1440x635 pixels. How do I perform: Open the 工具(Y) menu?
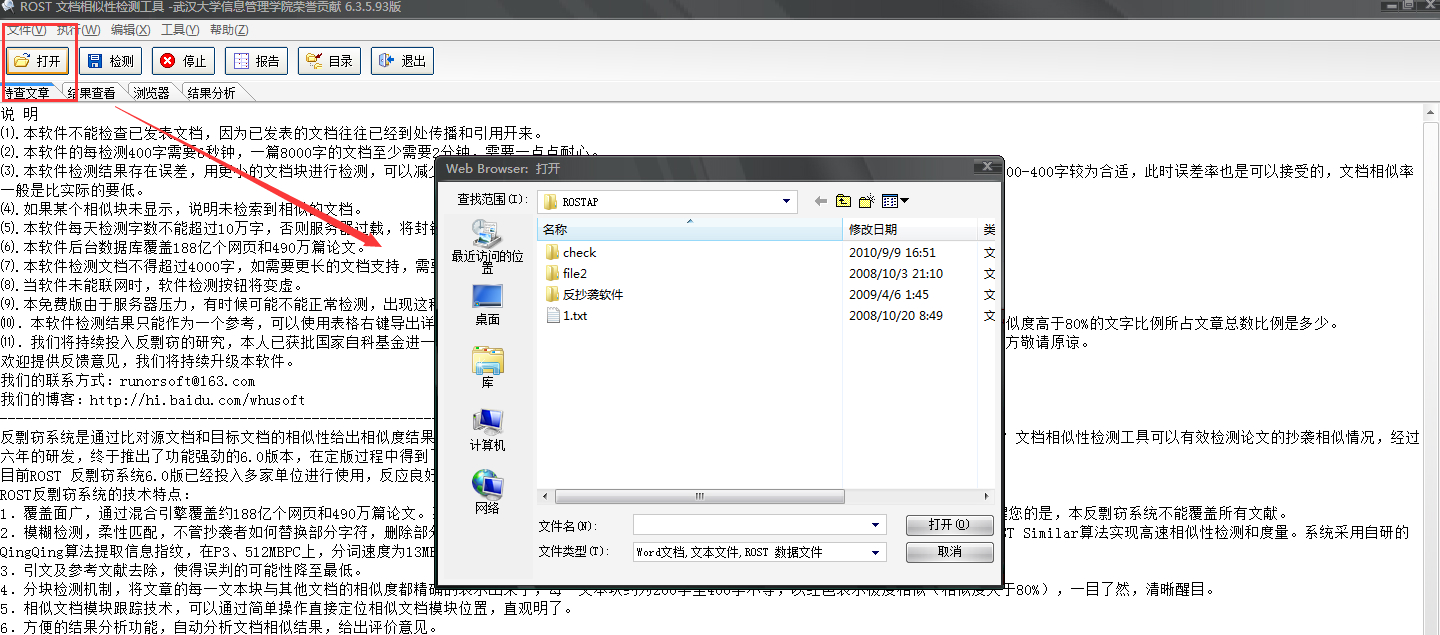(180, 30)
